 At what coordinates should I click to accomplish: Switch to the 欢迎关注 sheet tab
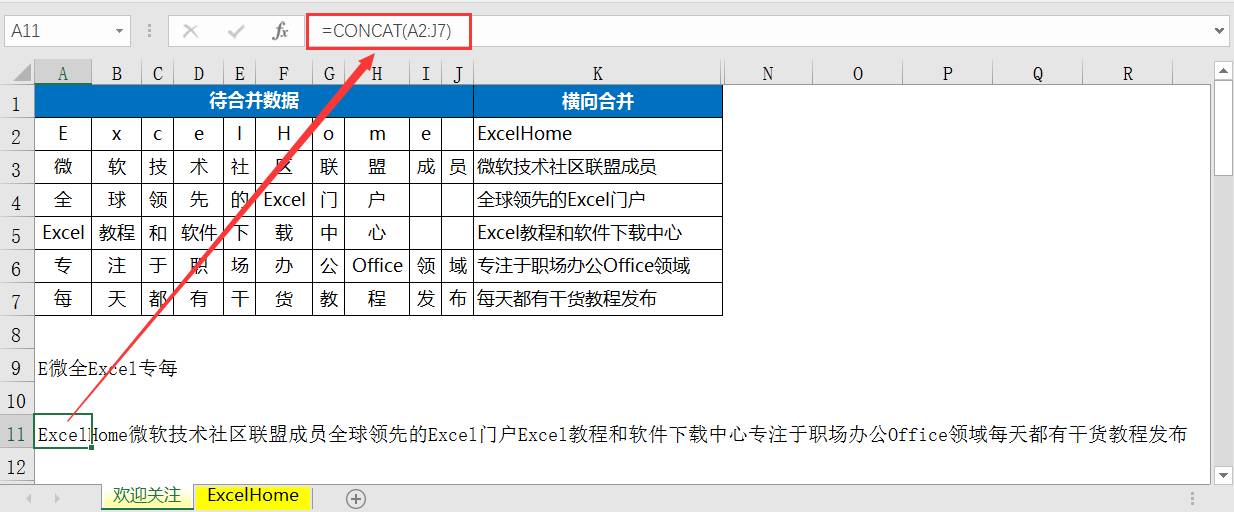tap(147, 495)
